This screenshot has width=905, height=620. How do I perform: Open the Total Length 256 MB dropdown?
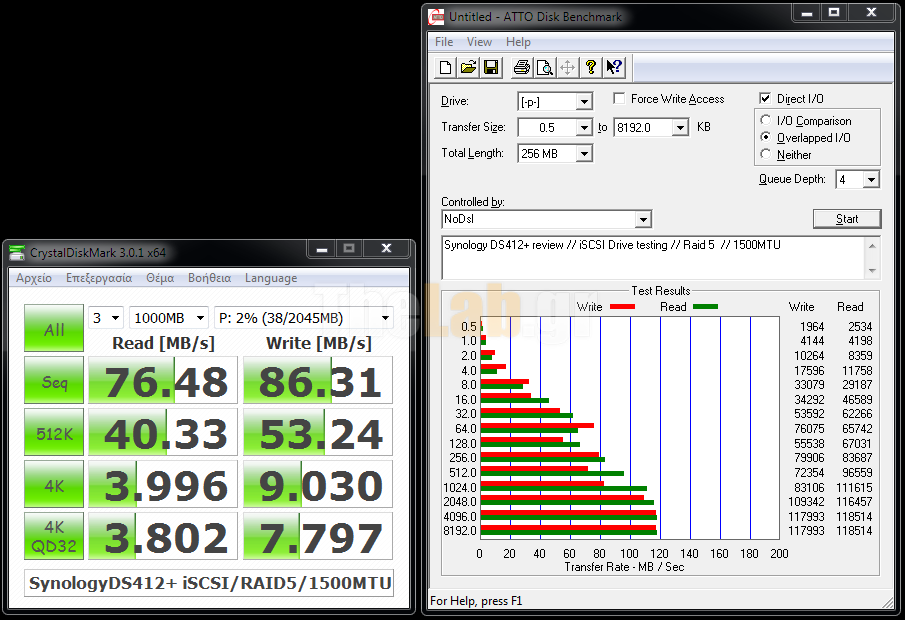click(584, 154)
